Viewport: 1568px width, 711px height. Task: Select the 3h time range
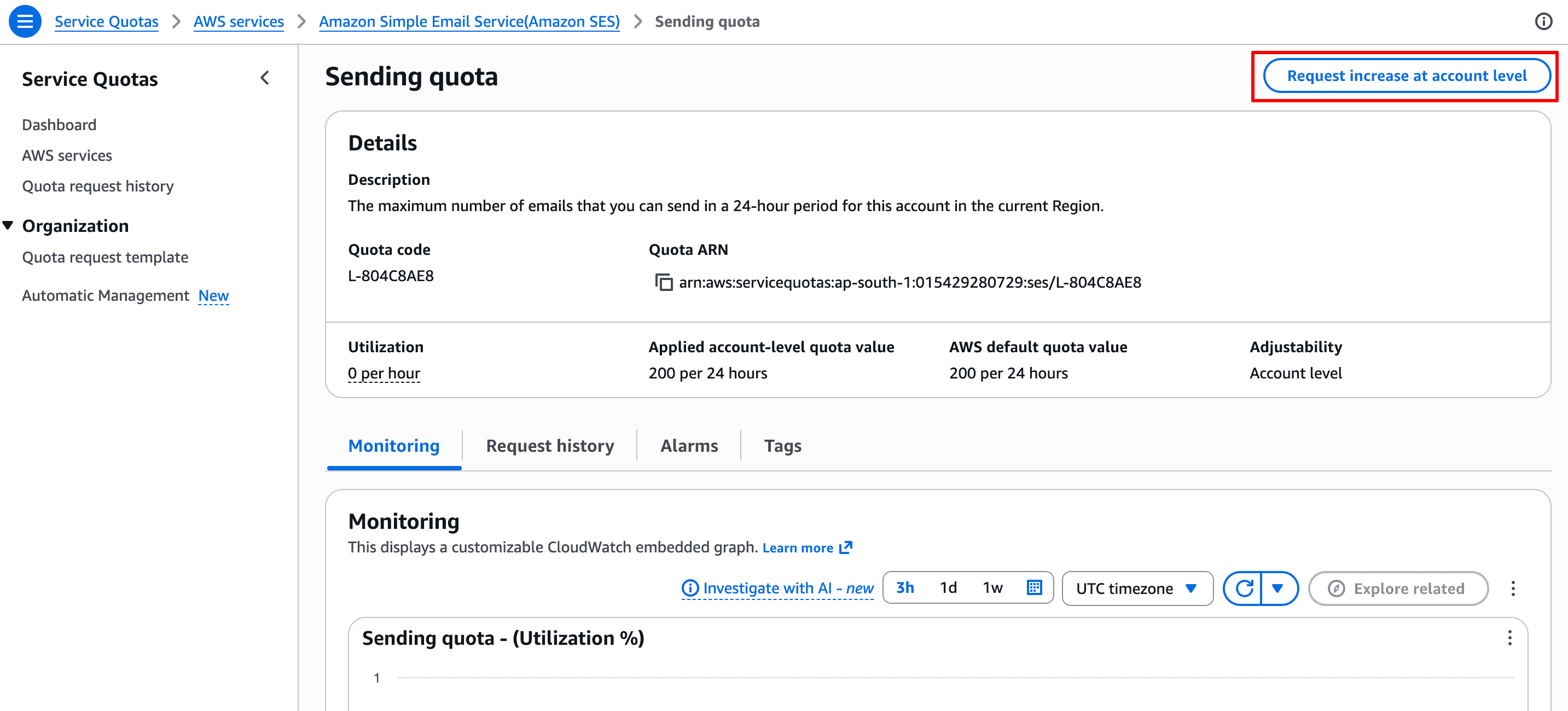pos(905,587)
